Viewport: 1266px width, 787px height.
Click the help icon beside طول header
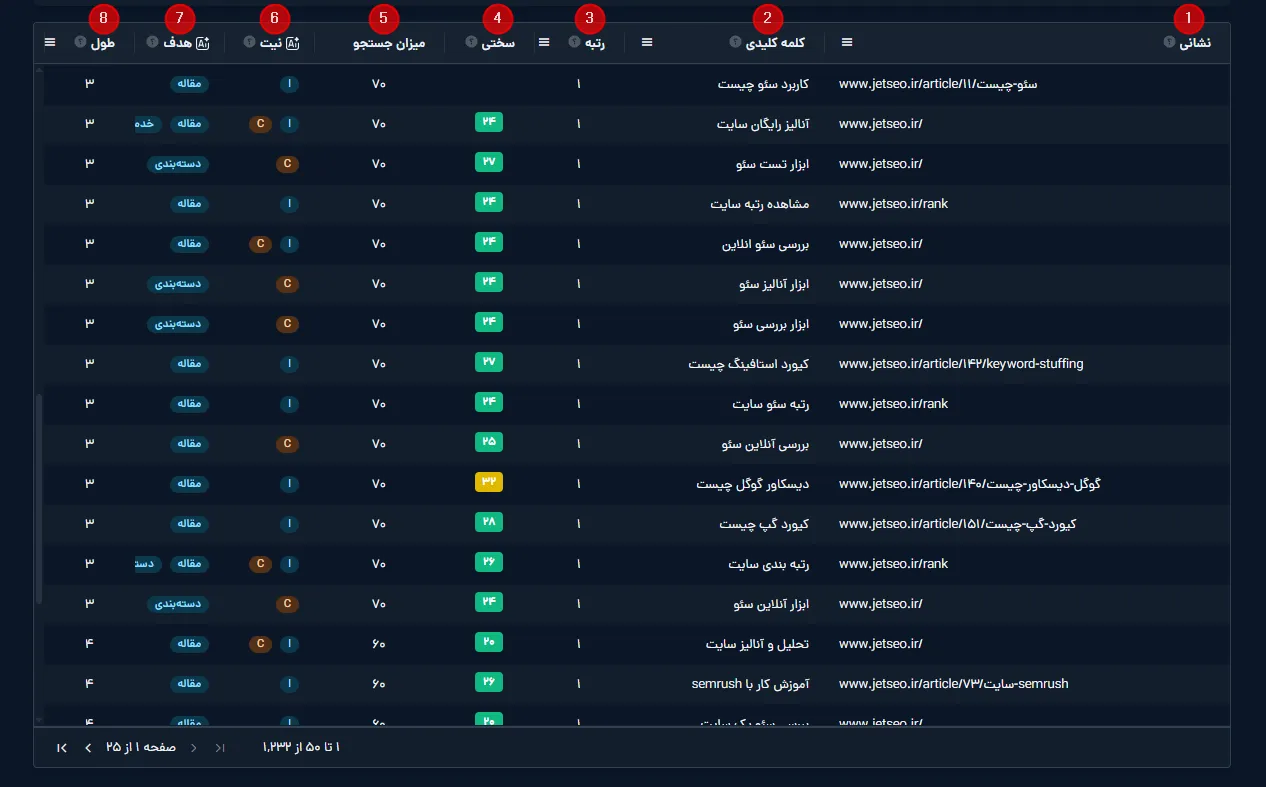coord(79,42)
